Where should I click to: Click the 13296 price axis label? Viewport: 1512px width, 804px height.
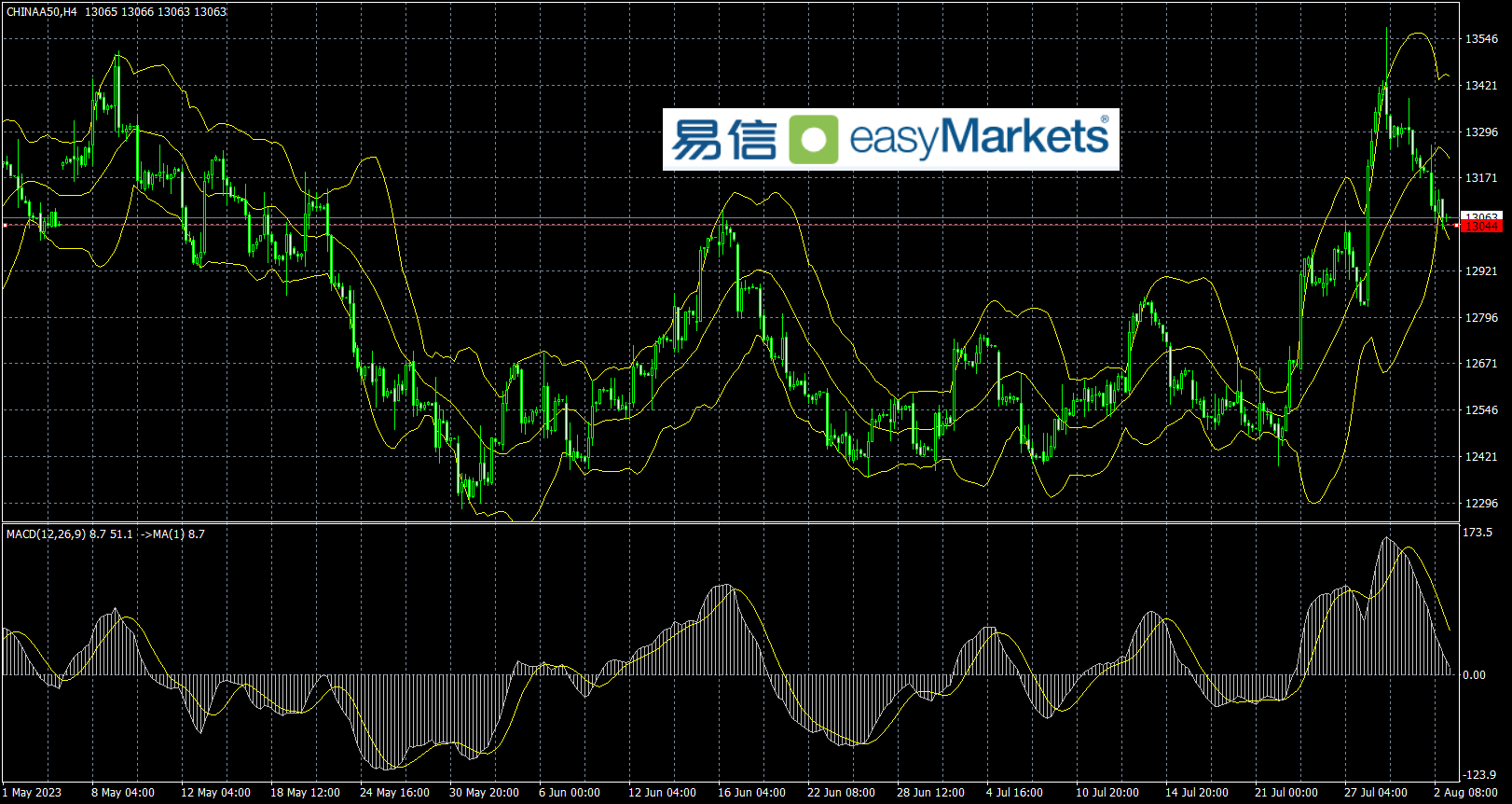pos(1481,132)
